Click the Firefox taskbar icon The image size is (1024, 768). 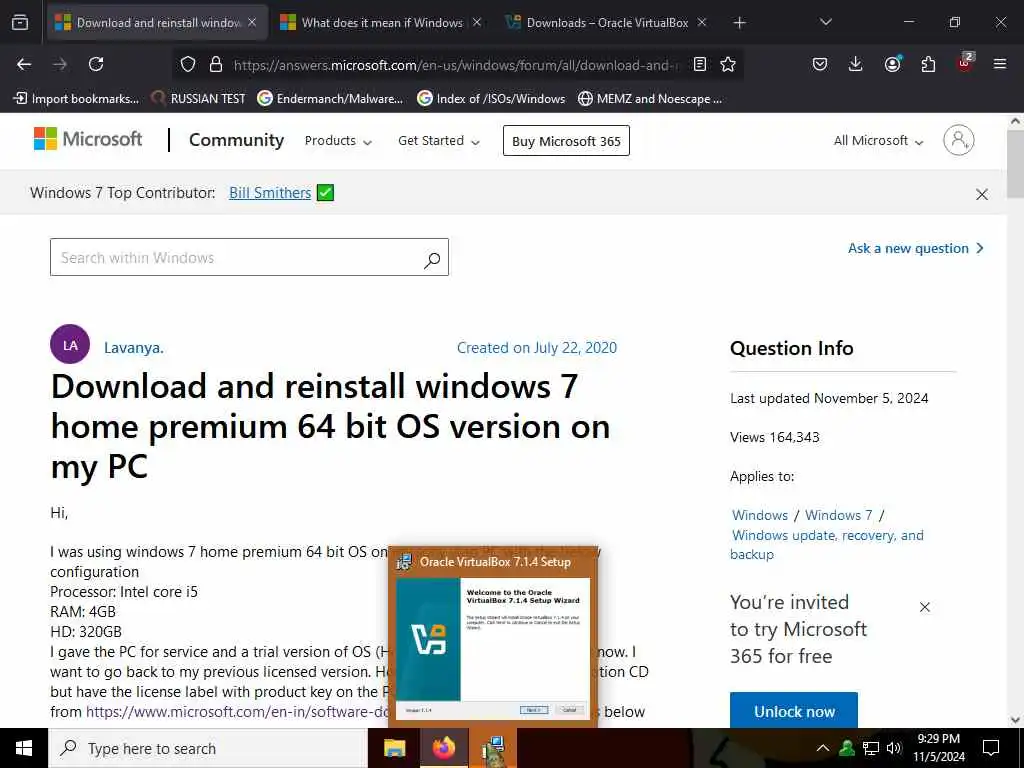(x=443, y=748)
